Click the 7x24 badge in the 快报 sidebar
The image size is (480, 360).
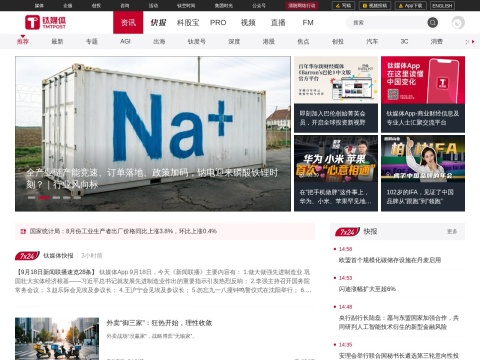click(348, 231)
